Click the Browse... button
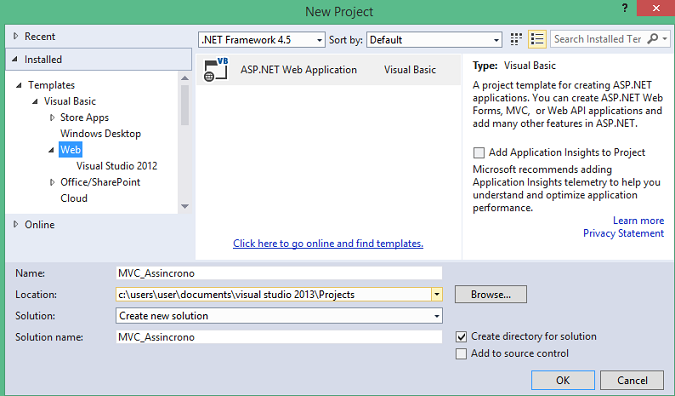This screenshot has height=396, width=675. tap(491, 294)
